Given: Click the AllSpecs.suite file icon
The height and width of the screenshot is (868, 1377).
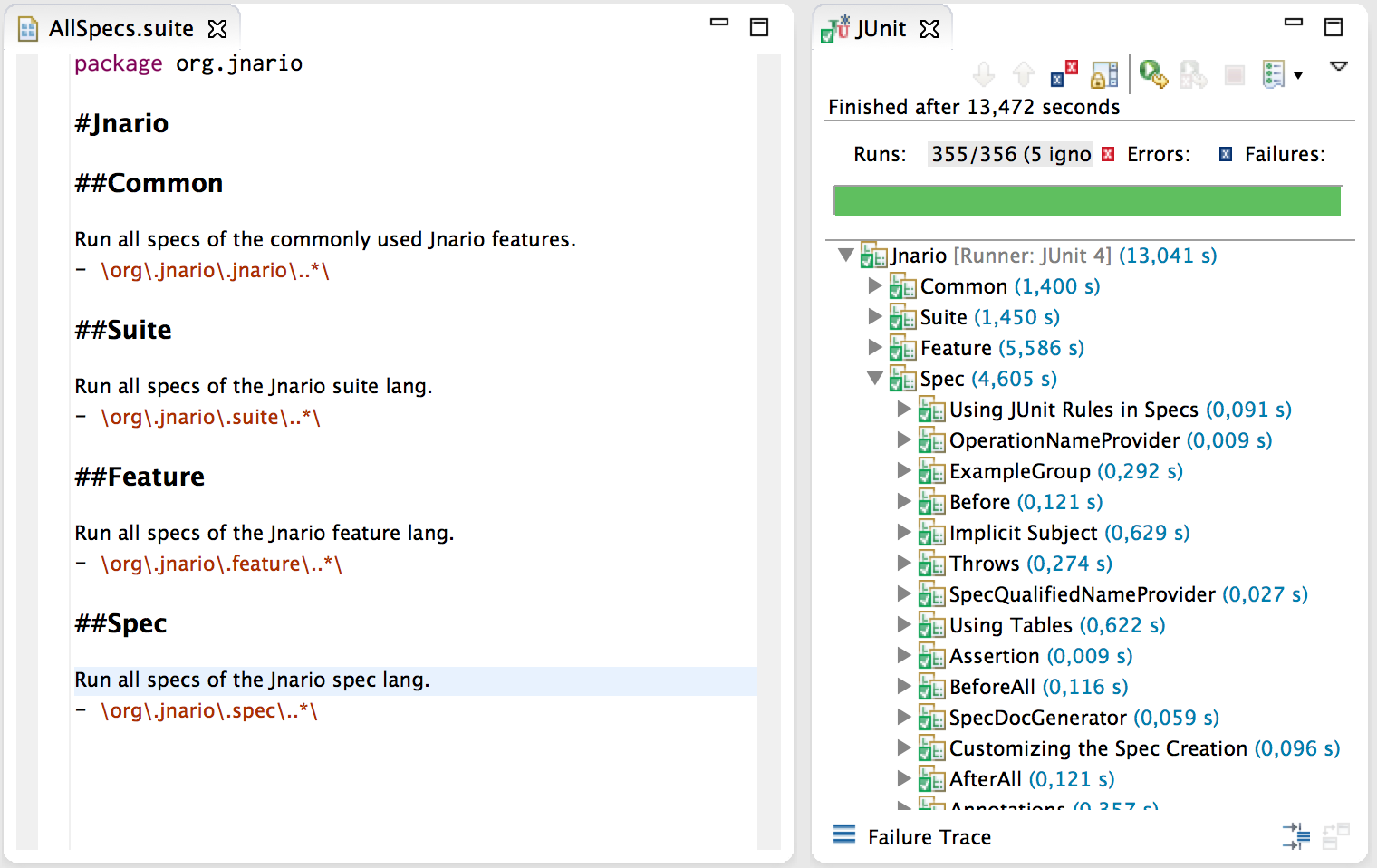Looking at the screenshot, I should pos(28,29).
